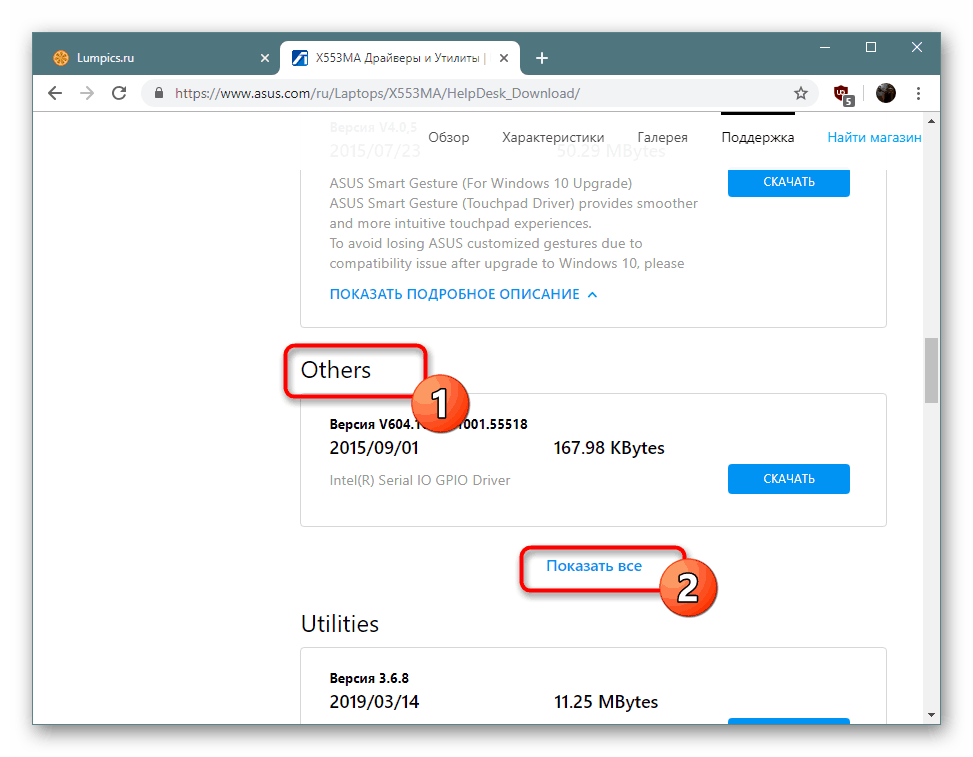Viewport: 973px width, 757px height.
Task: Click the vertical scrollbar thumb
Action: coord(931,370)
